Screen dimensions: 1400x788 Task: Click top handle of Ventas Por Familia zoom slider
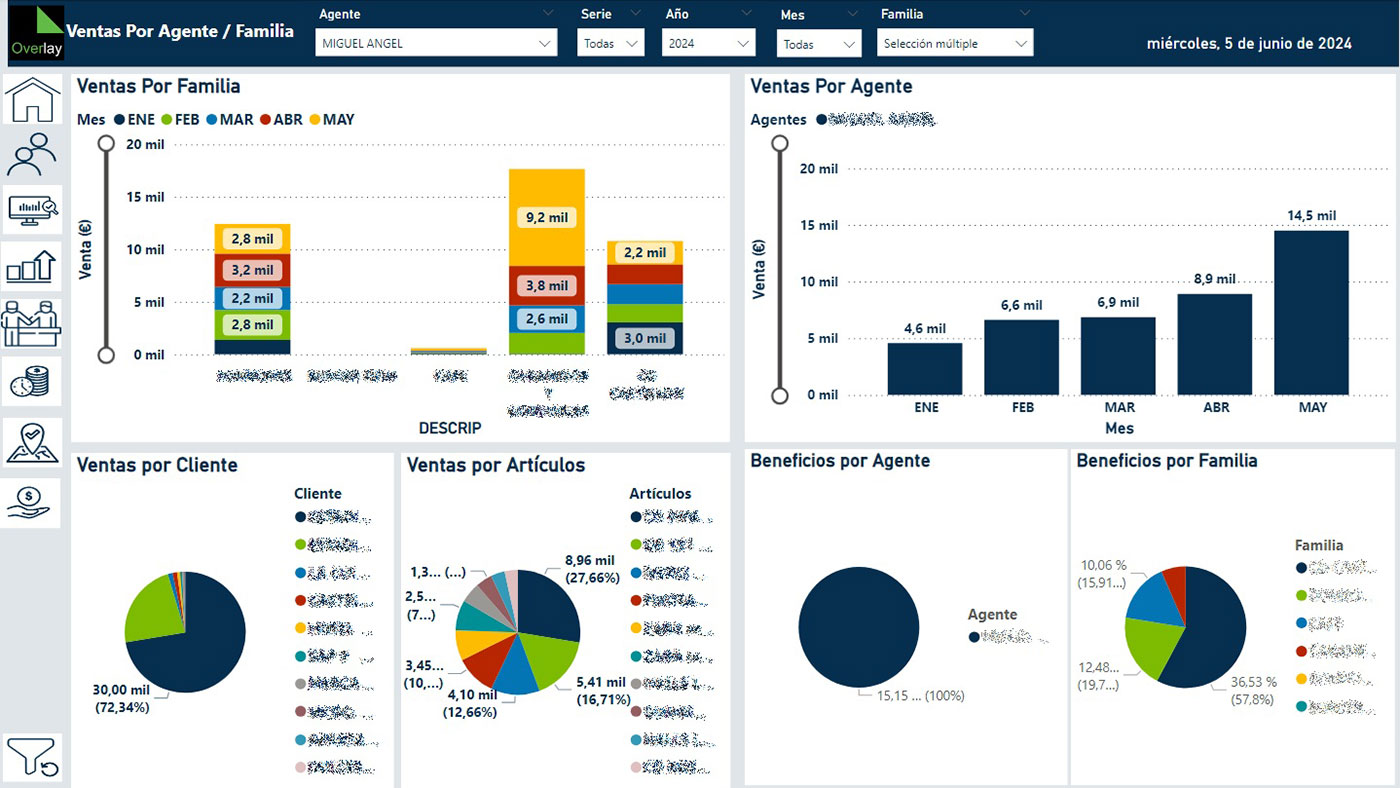click(106, 143)
